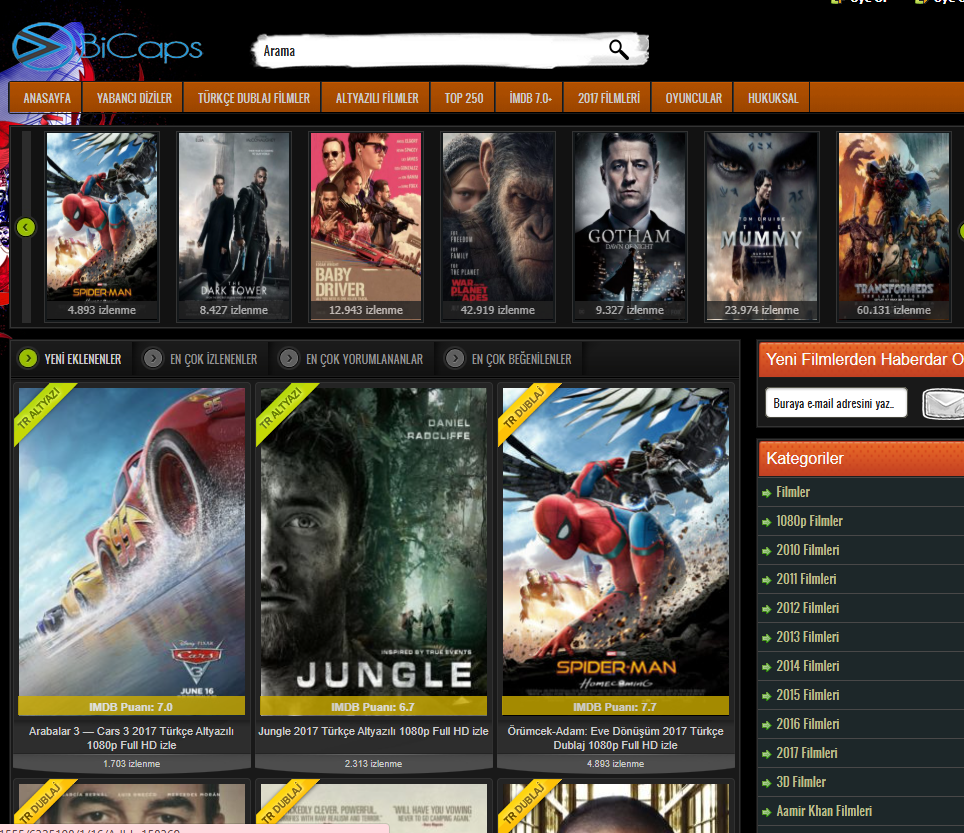Click the 1.703 izlenme count
Screen dimensions: 964x833
coord(132,763)
